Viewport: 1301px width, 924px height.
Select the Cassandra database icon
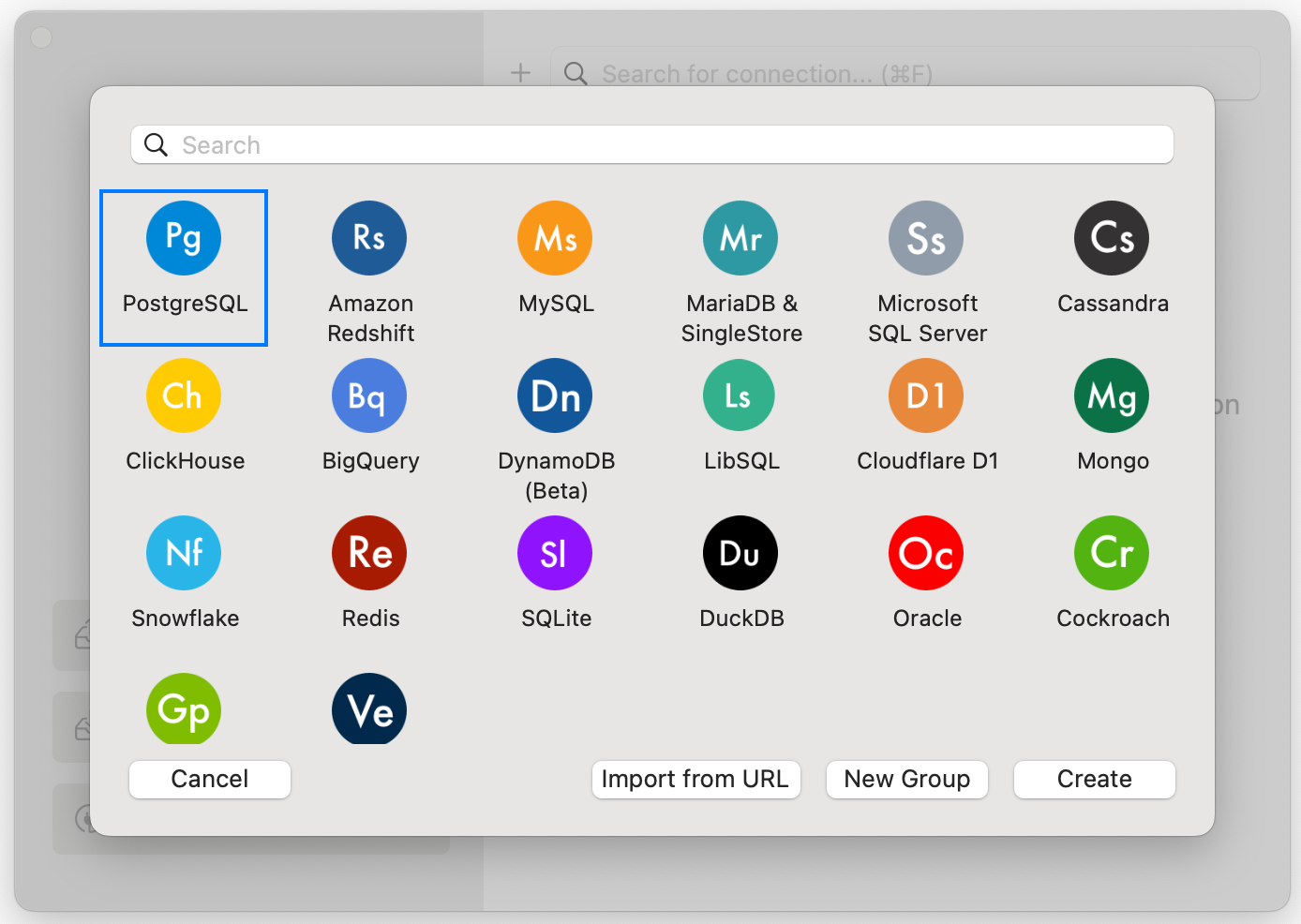point(1112,238)
